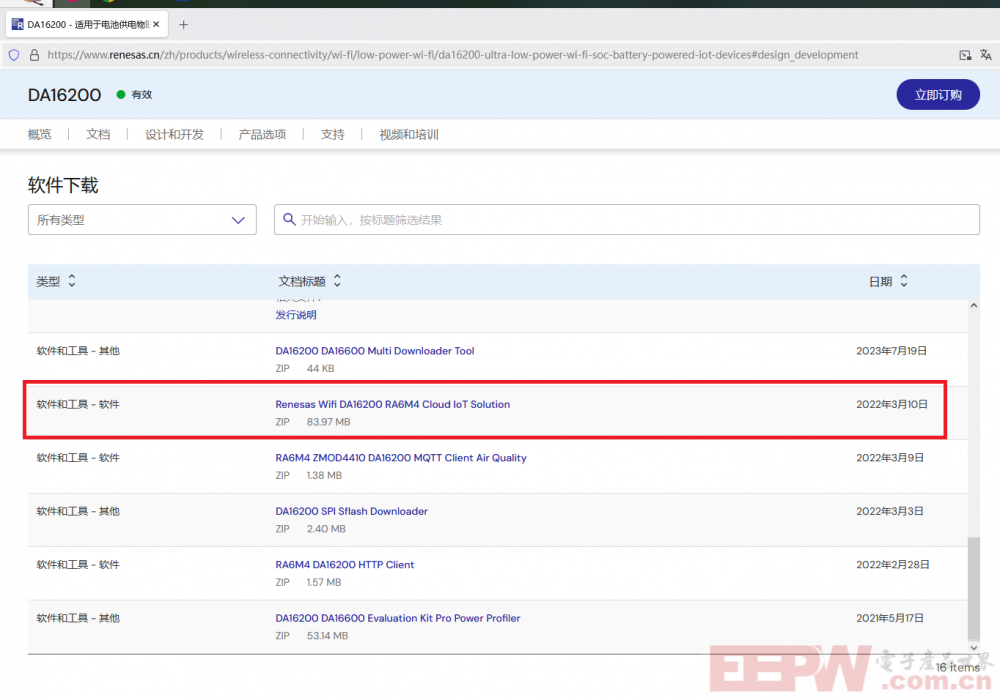
Task: Go to the 设计和开发 section
Action: point(174,135)
